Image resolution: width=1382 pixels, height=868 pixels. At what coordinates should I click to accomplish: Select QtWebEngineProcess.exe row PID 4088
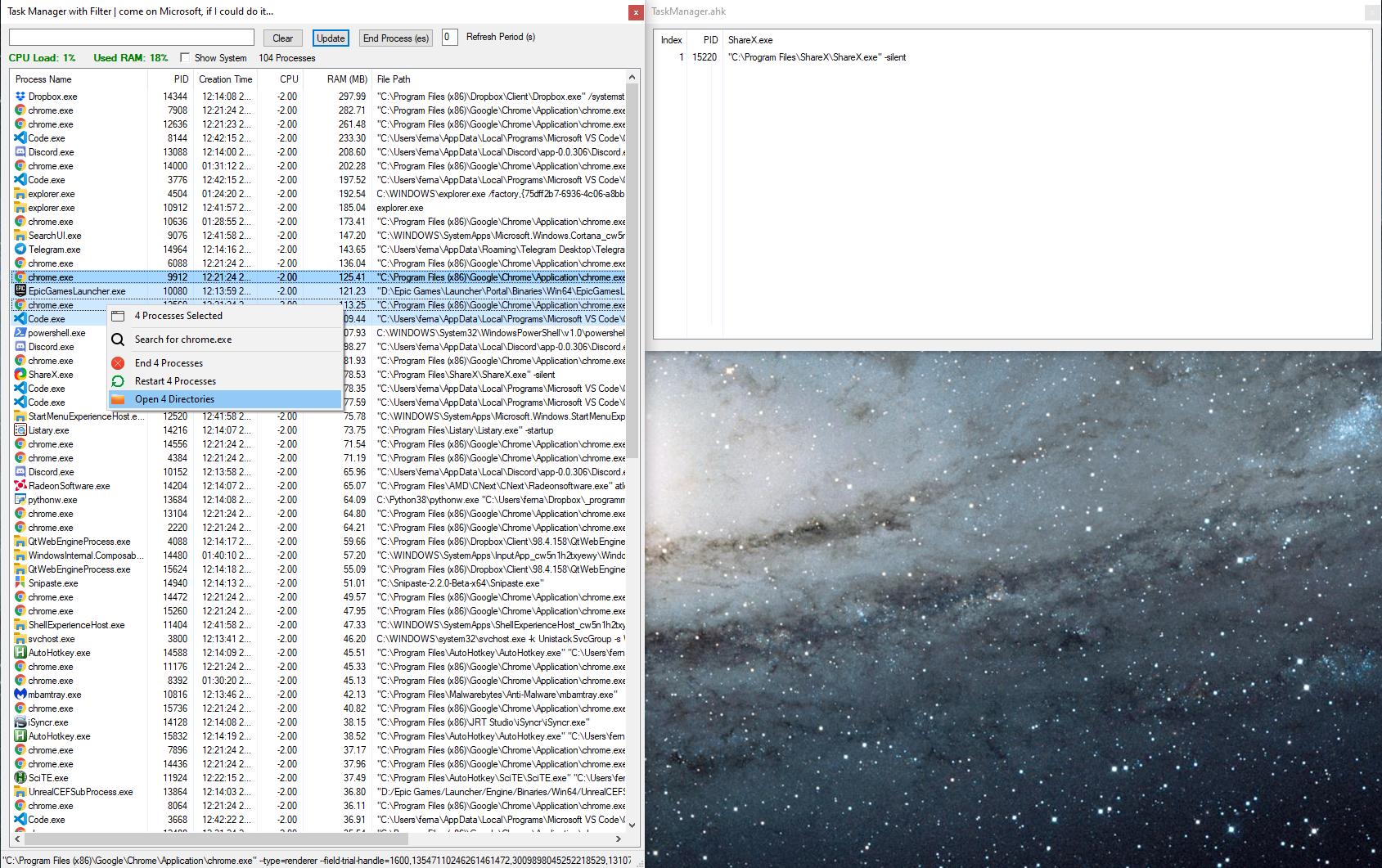pyautogui.click(x=318, y=542)
